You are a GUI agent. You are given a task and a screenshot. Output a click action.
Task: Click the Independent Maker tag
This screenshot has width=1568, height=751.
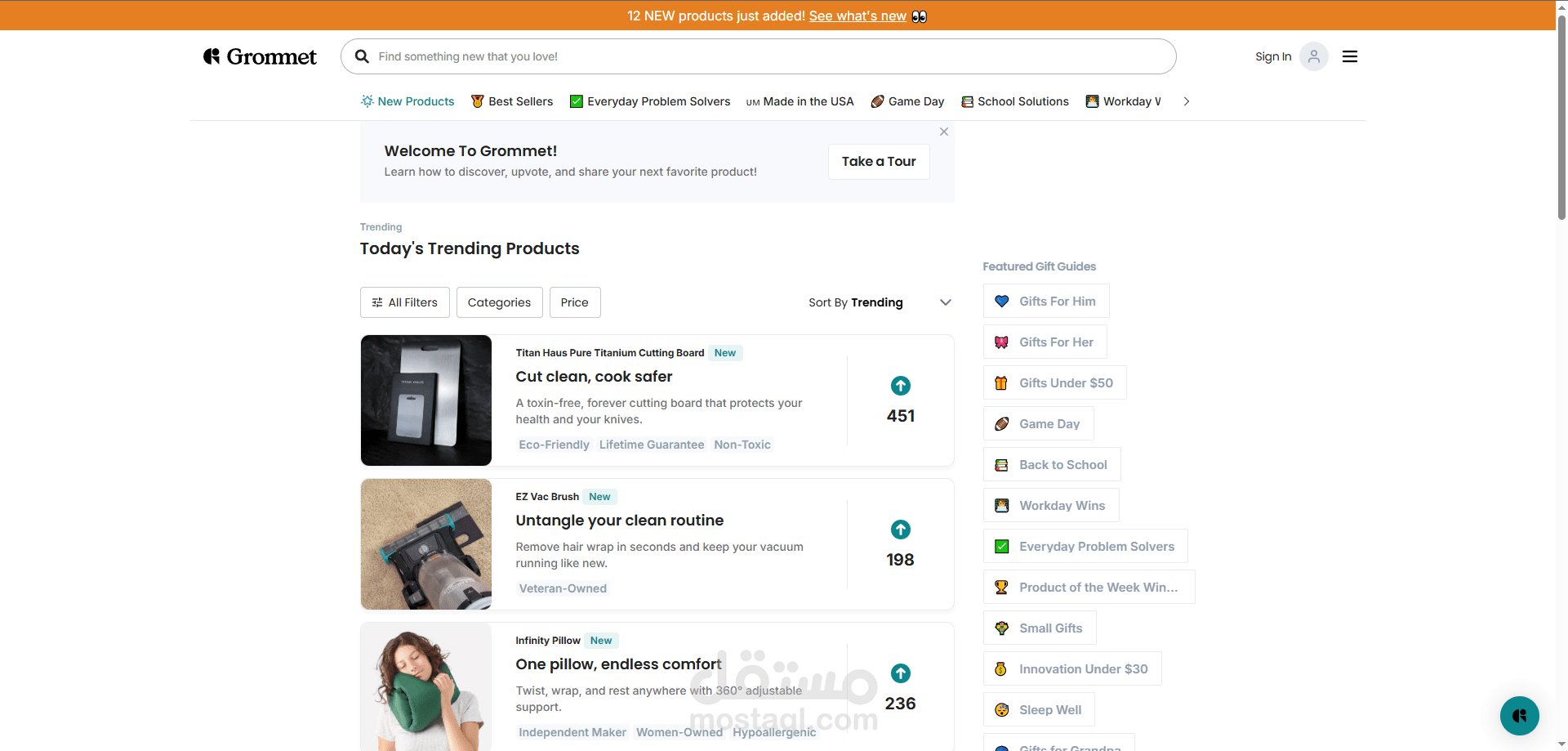572,732
